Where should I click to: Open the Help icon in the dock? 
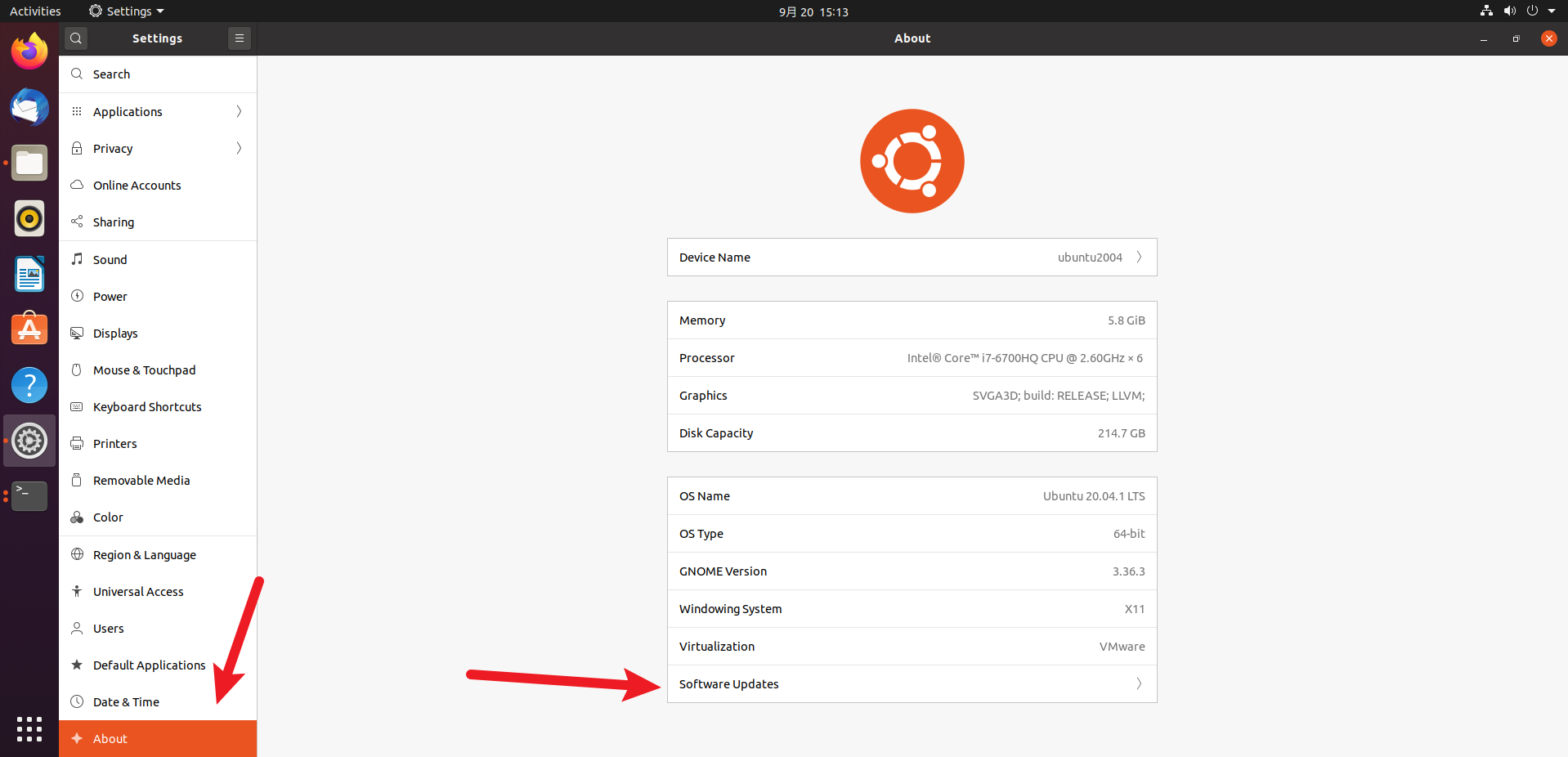point(29,385)
